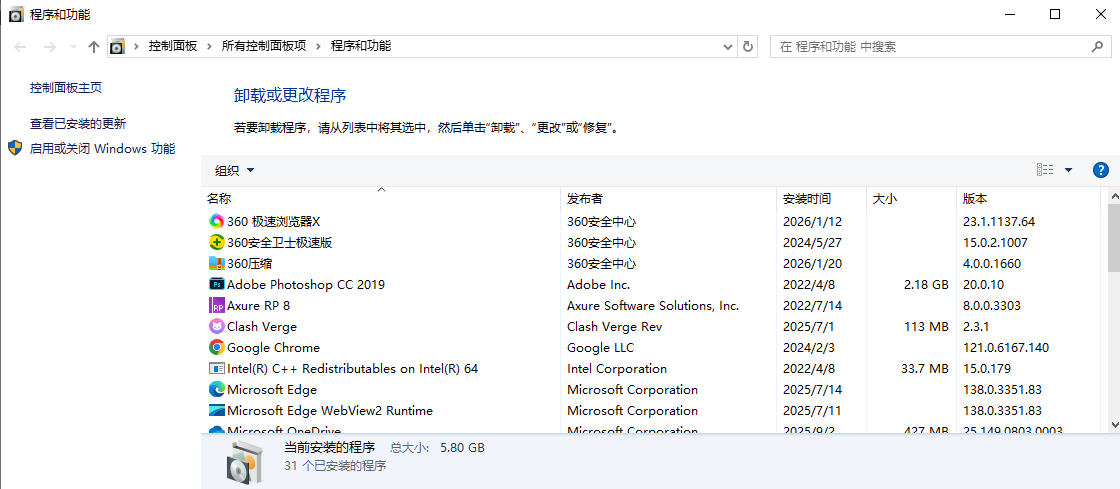Click the Axure RP 8 icon
1120x489 pixels.
pos(216,305)
